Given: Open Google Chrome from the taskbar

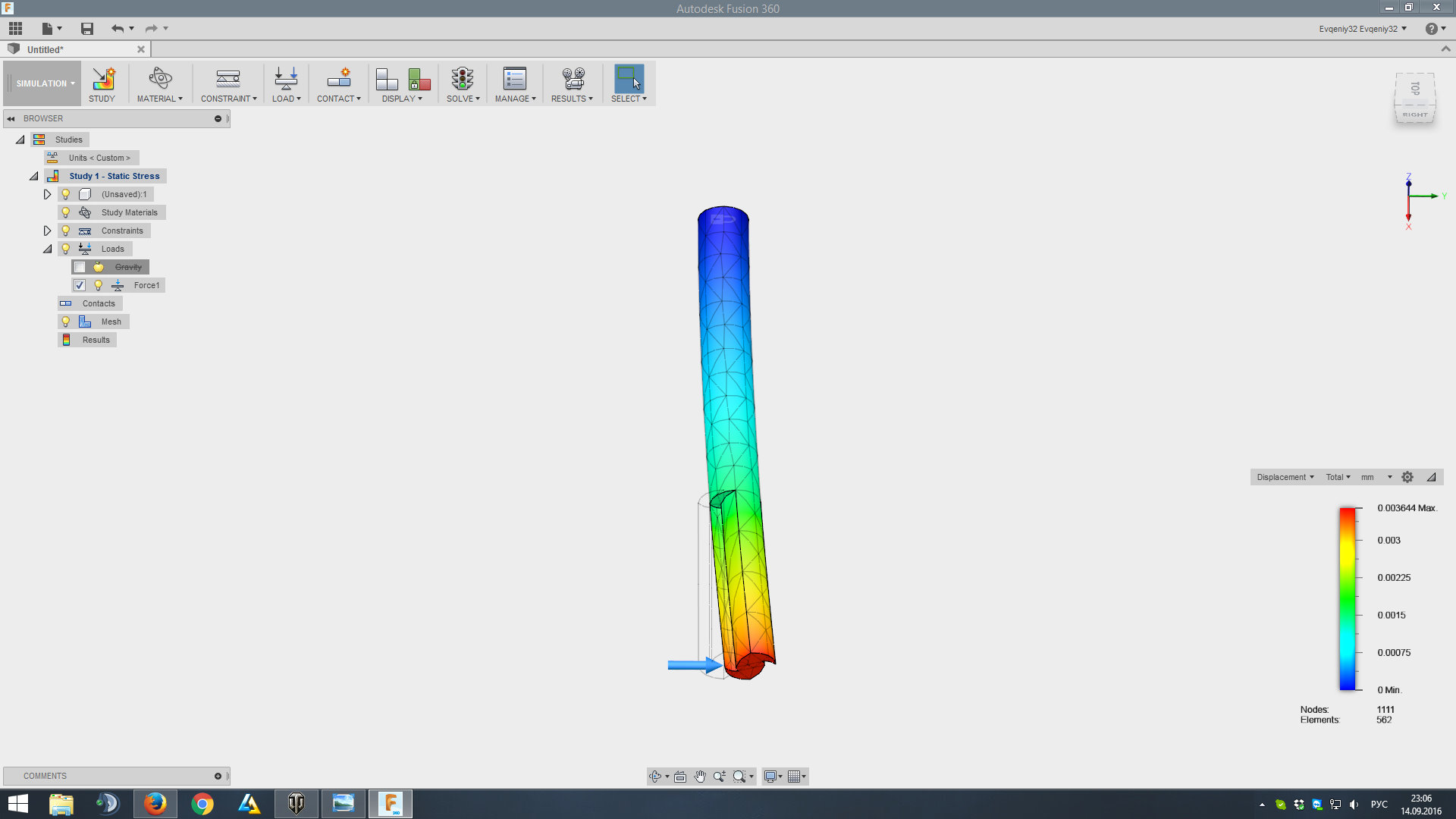Looking at the screenshot, I should [x=202, y=803].
